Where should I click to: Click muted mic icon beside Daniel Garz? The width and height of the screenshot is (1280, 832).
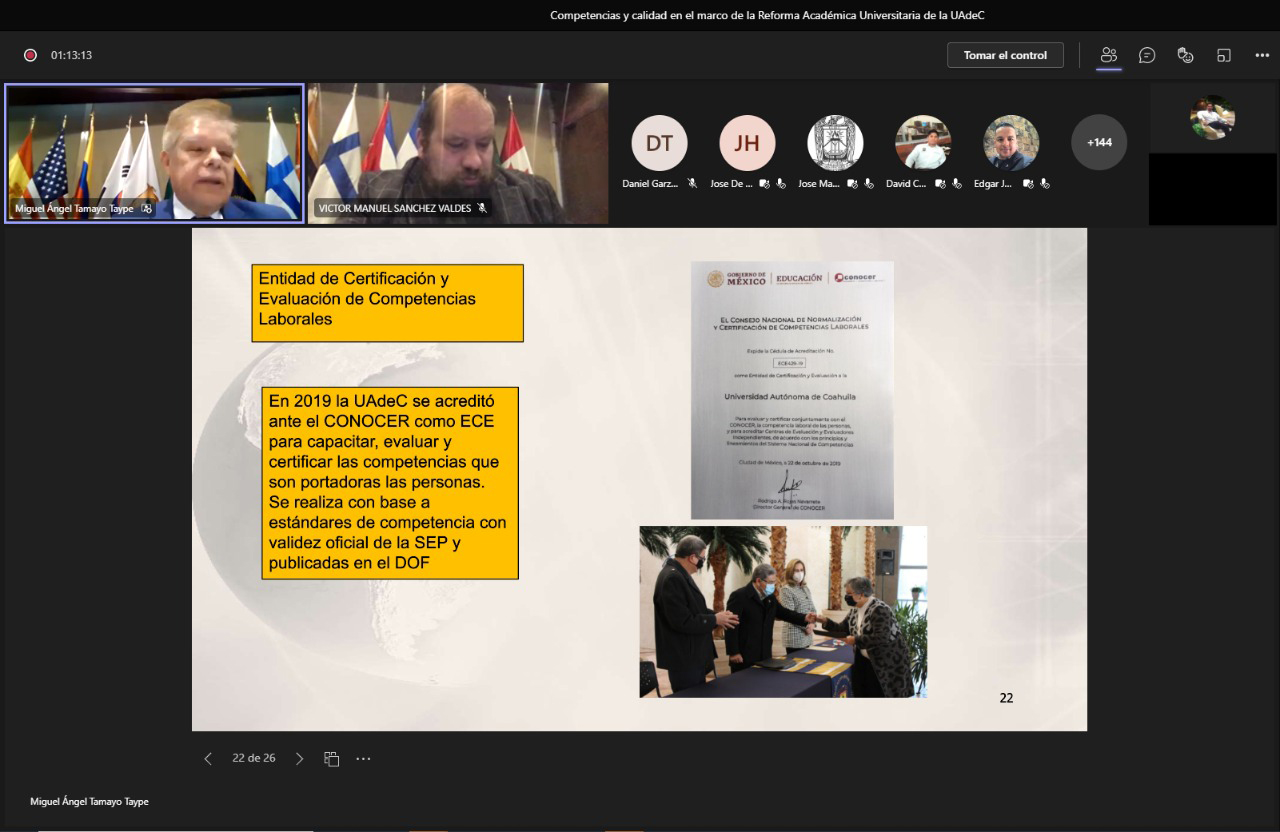coord(692,184)
